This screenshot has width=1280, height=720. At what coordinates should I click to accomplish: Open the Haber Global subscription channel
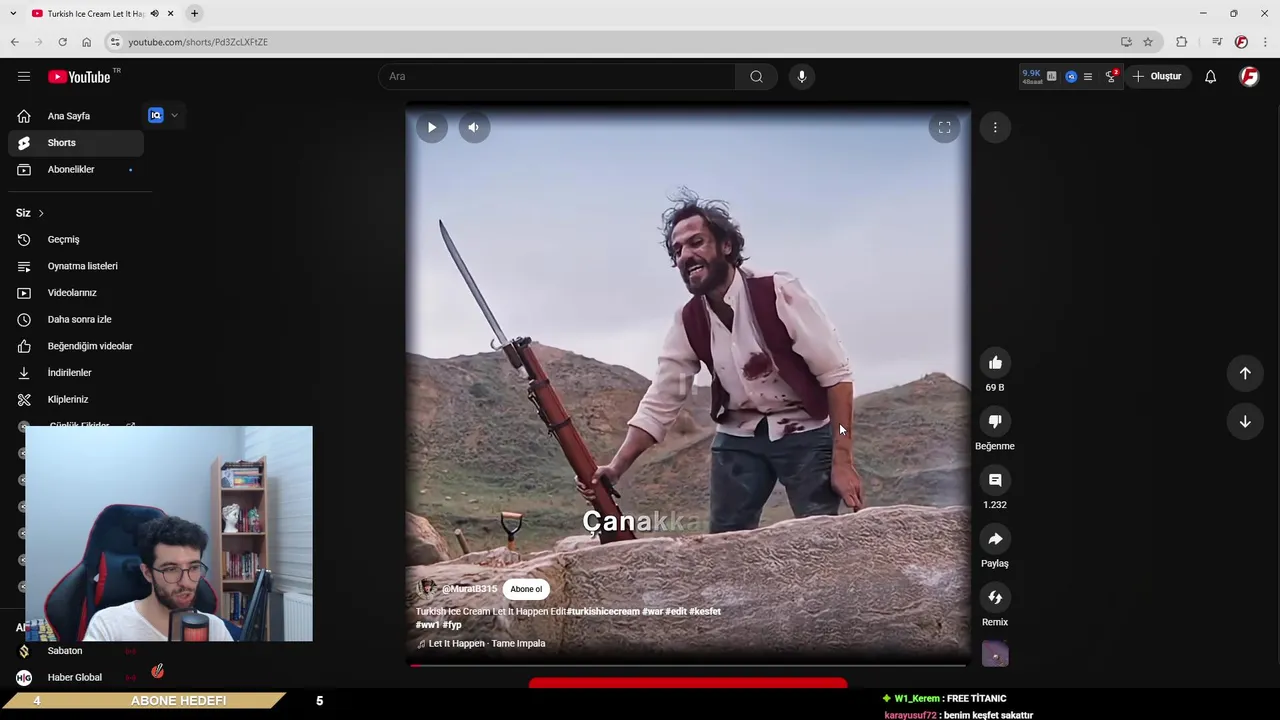pos(76,677)
